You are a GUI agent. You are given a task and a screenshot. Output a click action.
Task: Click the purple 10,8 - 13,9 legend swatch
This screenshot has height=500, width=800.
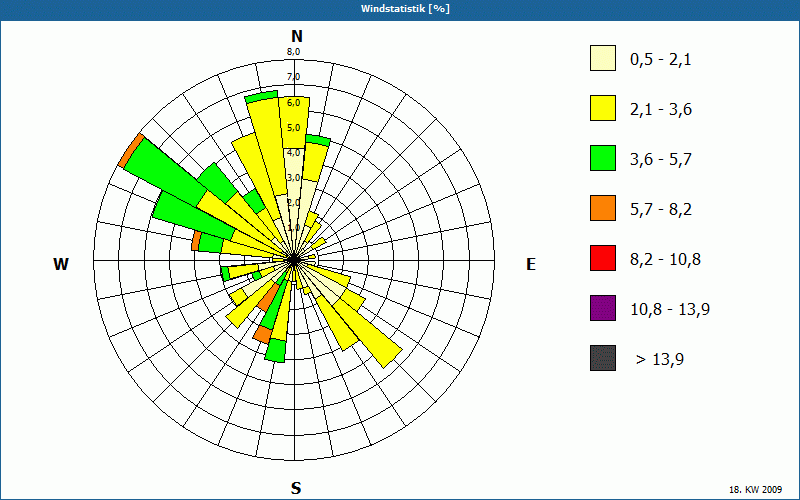[603, 308]
